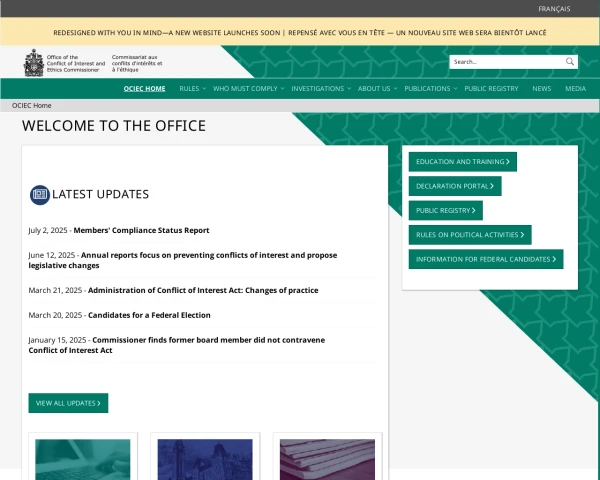Expand the Publications dropdown menu

point(430,88)
